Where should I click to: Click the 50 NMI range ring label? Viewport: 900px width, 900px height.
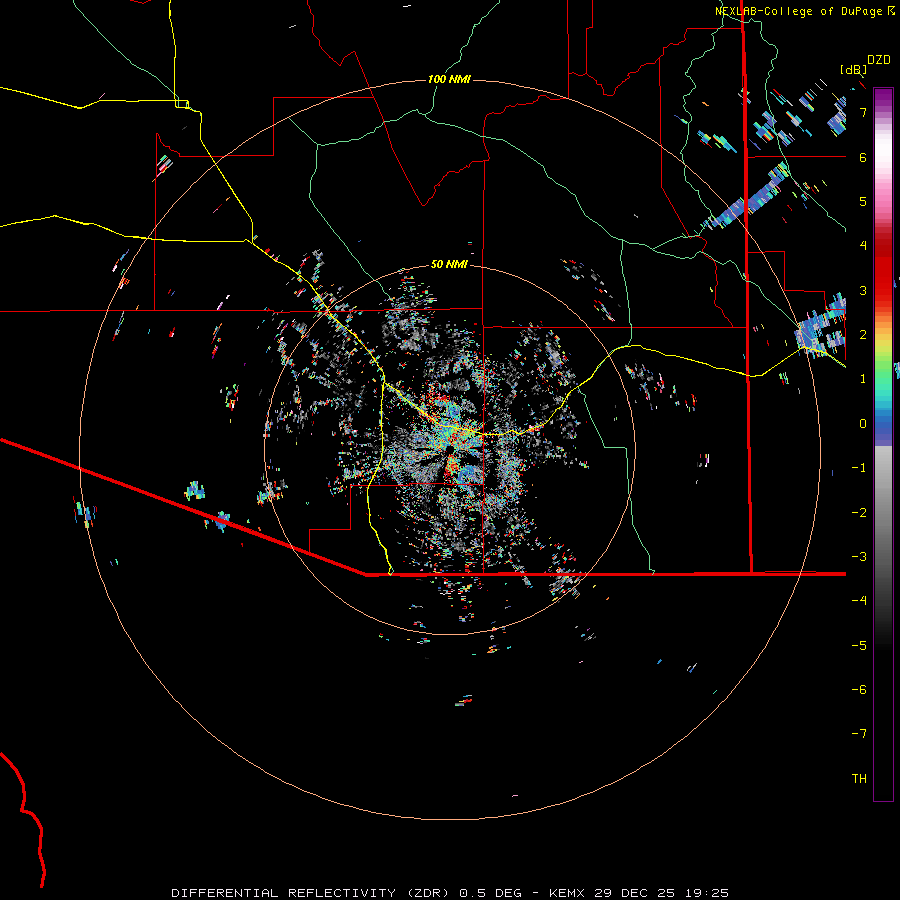449,264
